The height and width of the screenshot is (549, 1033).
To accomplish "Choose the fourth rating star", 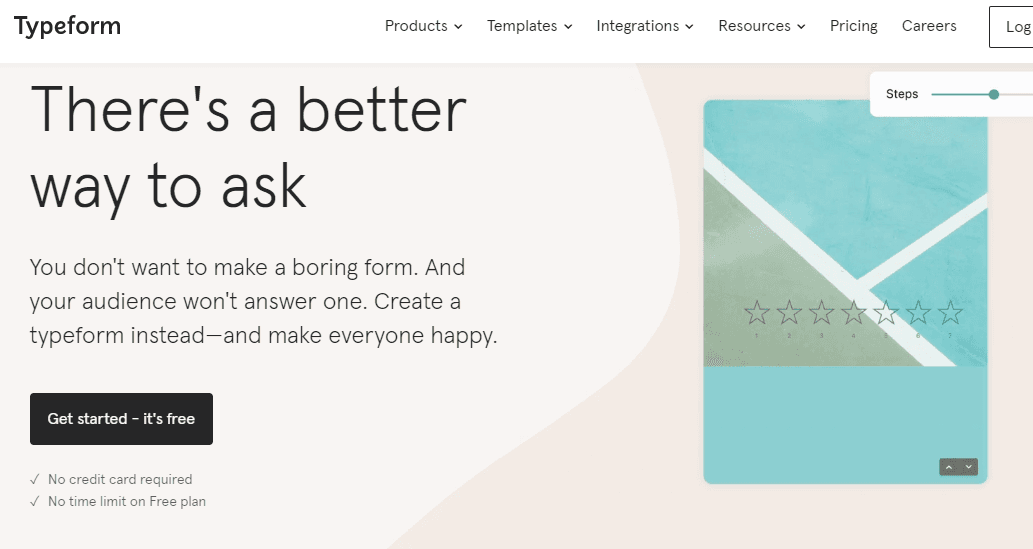I will (x=854, y=314).
